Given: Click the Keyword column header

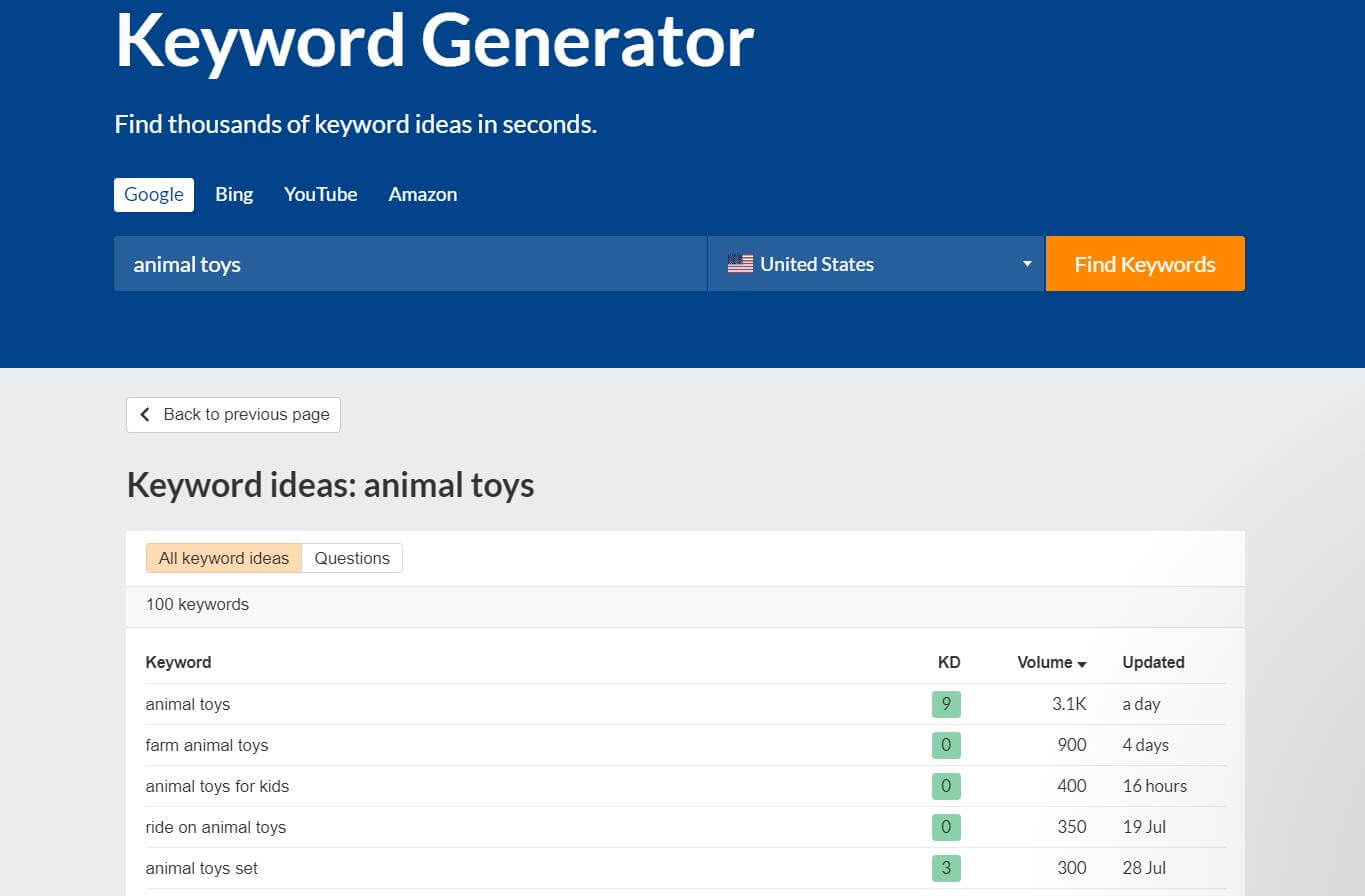Looking at the screenshot, I should (178, 662).
